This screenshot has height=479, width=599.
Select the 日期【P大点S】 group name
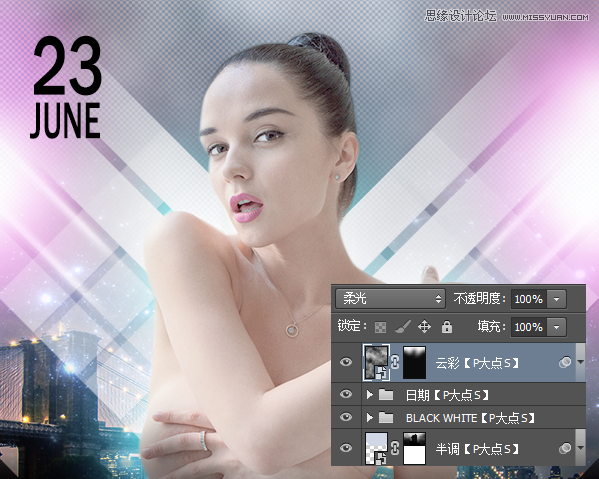pos(447,395)
